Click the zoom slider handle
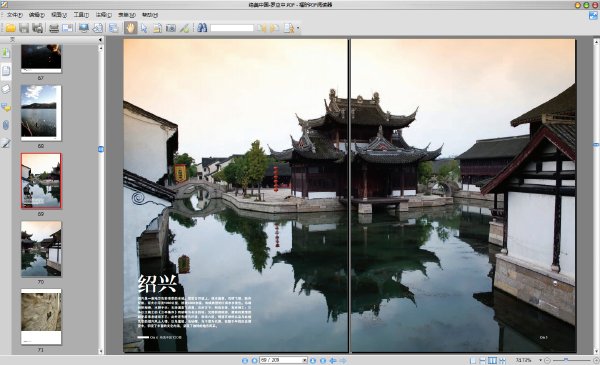600x365 pixels. pos(566,360)
